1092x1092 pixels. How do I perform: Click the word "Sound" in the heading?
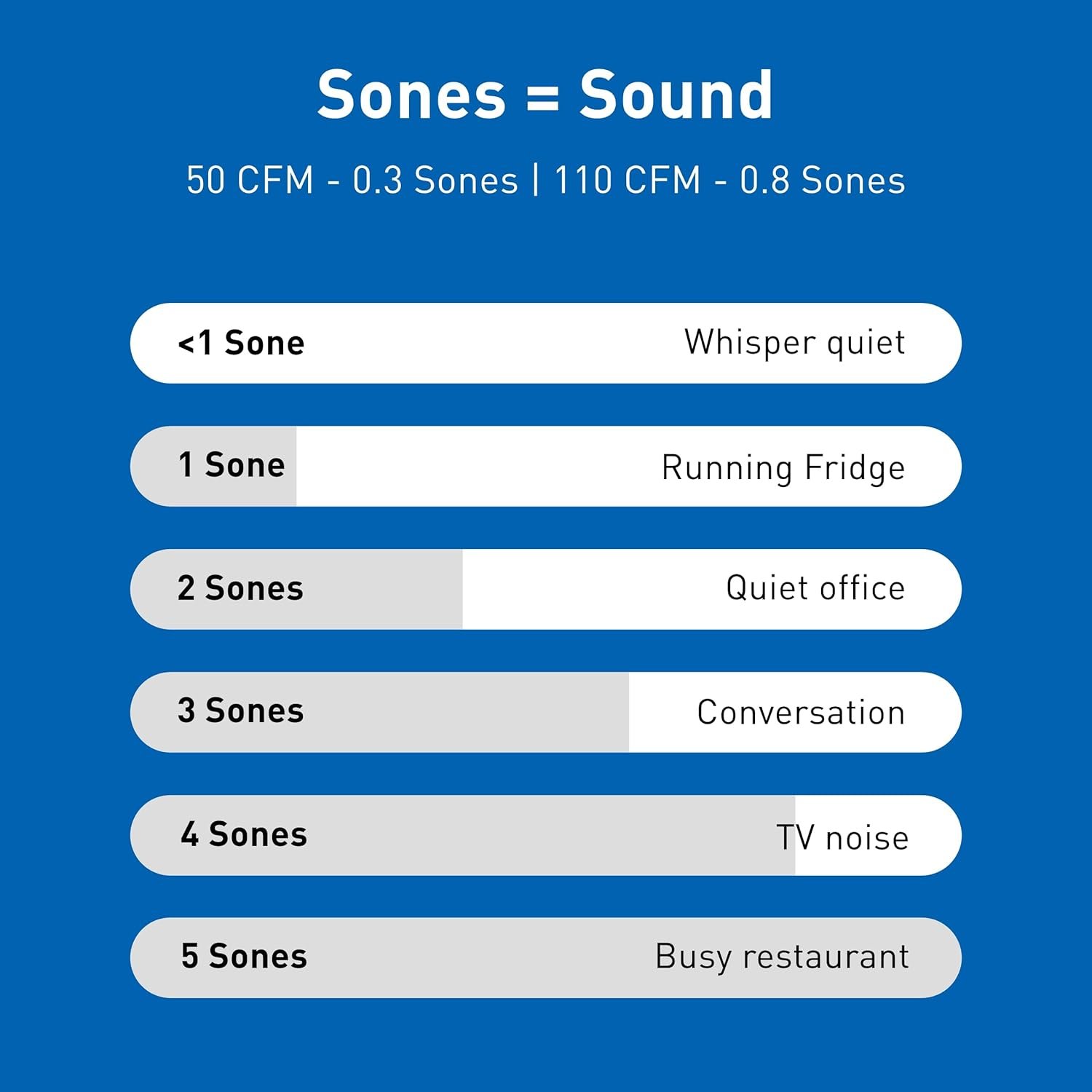click(676, 95)
